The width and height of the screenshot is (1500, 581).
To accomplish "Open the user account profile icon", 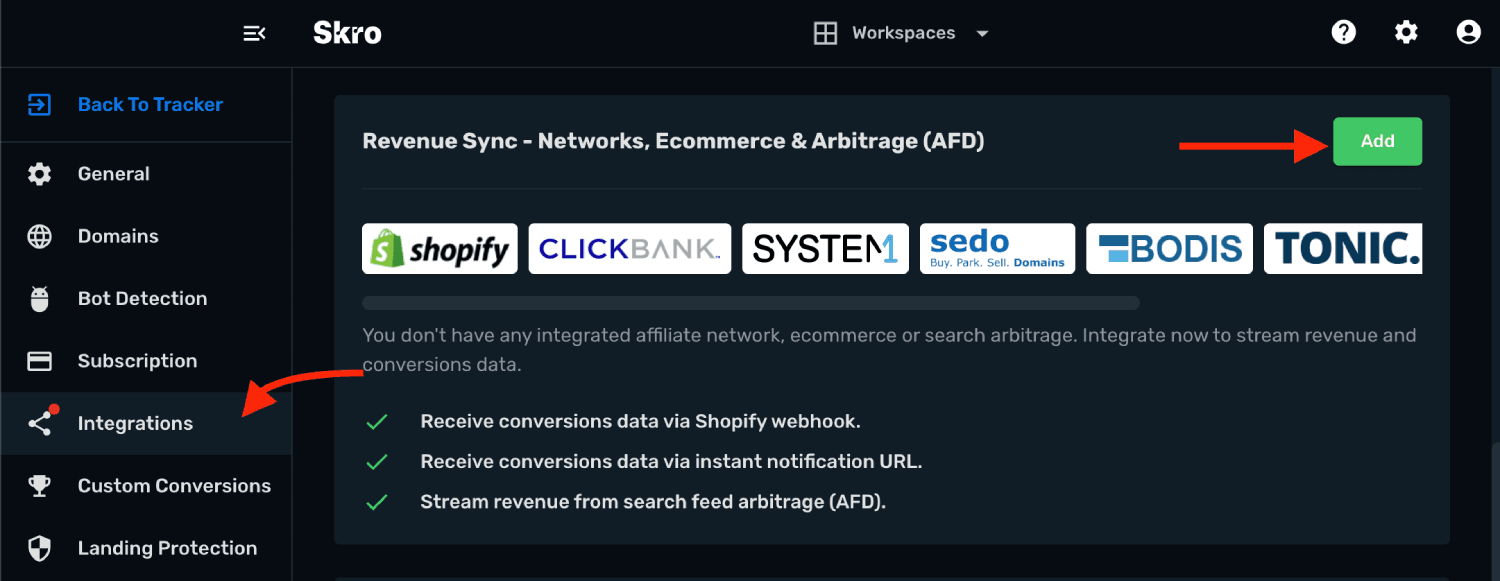I will pos(1468,32).
